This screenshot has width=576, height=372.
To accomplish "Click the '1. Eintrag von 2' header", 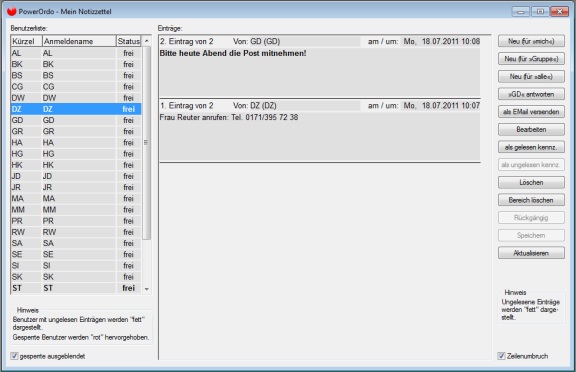I will point(187,106).
